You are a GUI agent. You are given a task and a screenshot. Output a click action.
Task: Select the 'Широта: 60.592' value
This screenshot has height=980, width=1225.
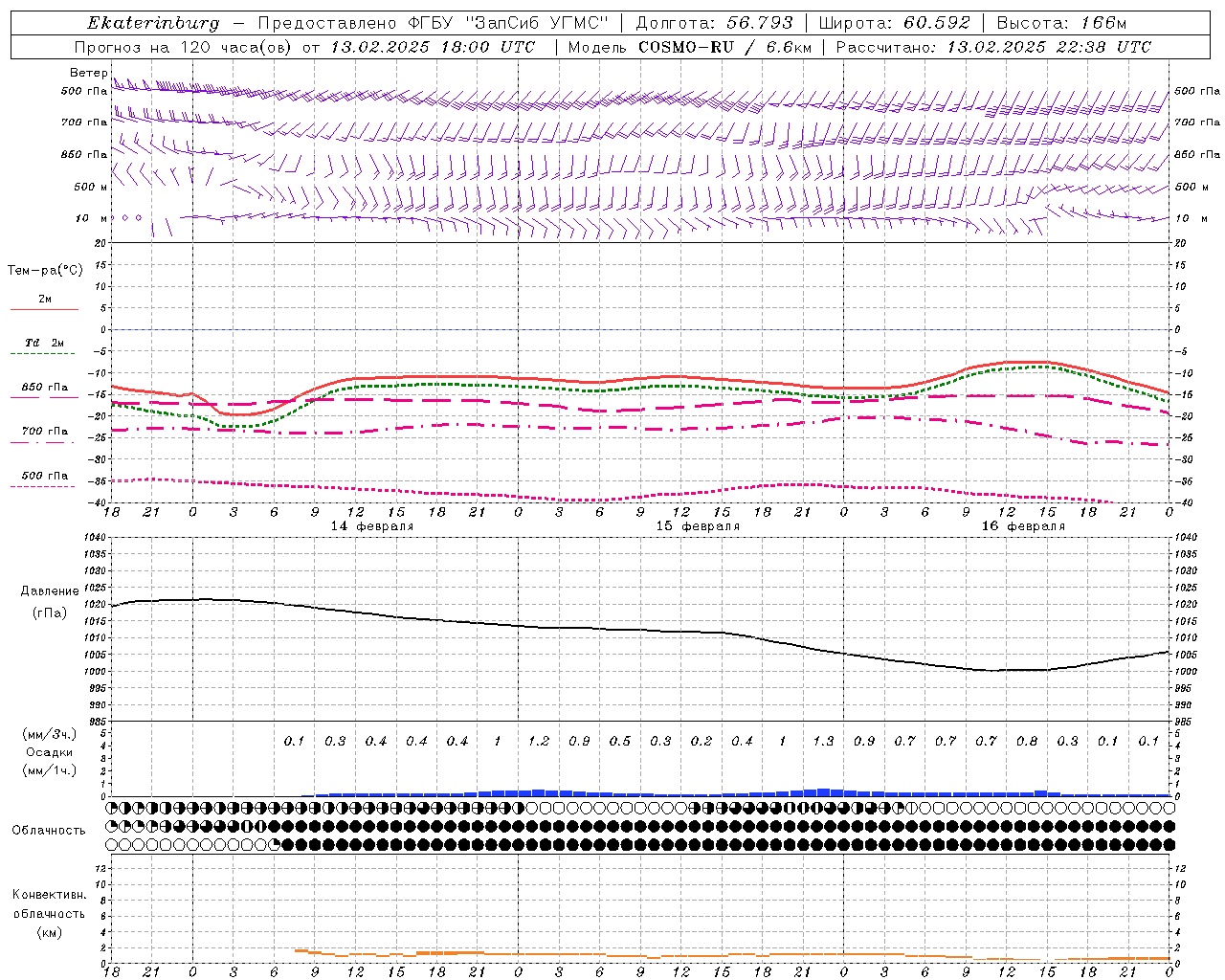895,23
